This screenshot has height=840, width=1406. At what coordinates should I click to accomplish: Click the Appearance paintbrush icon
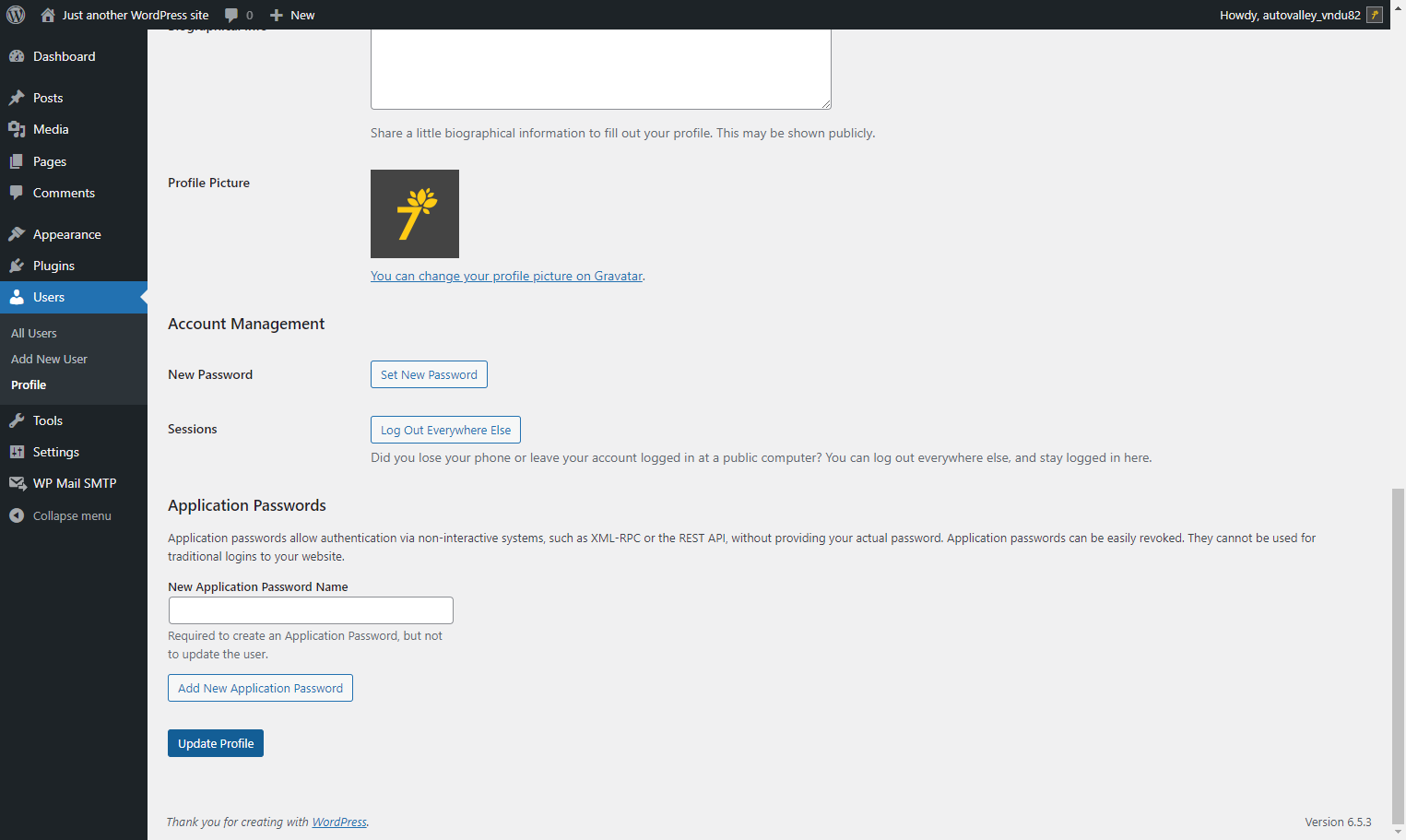pyautogui.click(x=17, y=234)
